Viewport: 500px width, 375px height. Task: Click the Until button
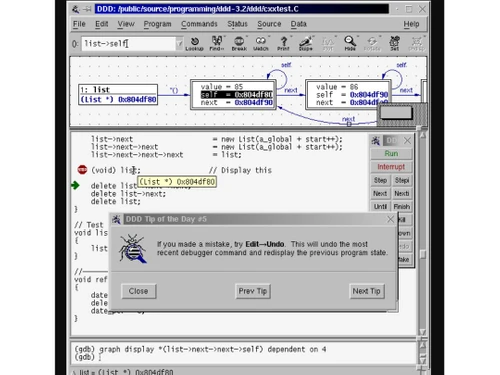[x=380, y=207]
